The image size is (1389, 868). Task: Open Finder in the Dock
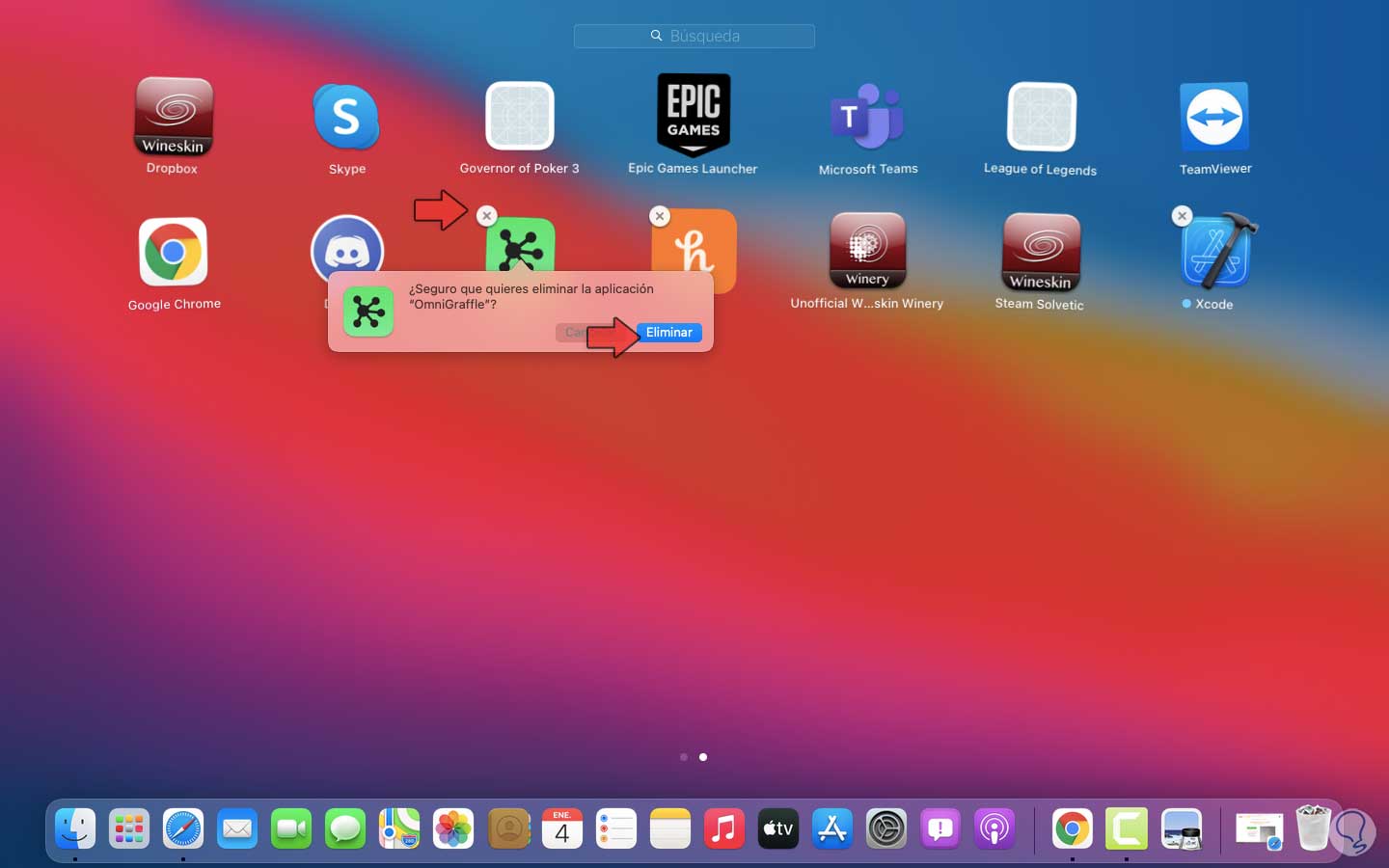(x=75, y=828)
